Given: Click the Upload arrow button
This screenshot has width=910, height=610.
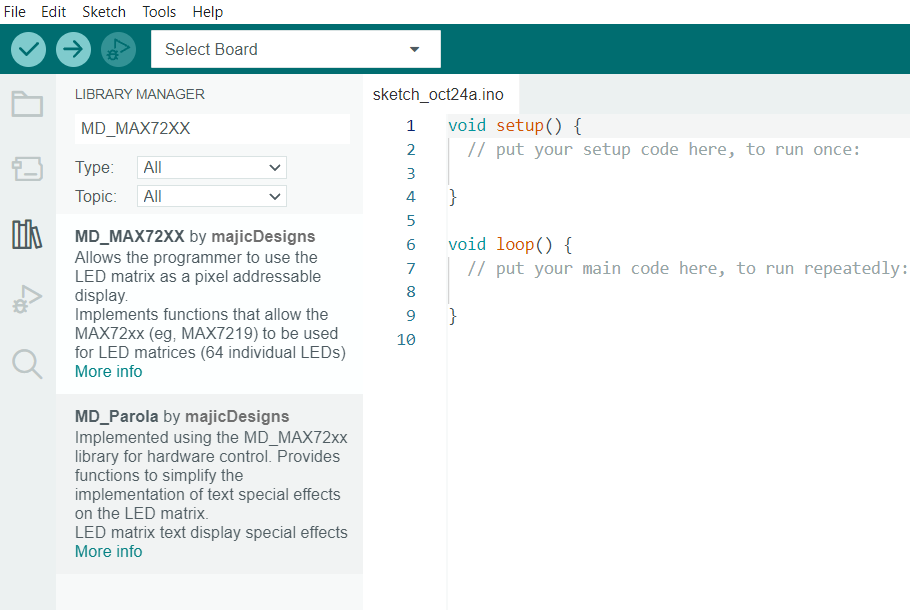Looking at the screenshot, I should [73, 49].
